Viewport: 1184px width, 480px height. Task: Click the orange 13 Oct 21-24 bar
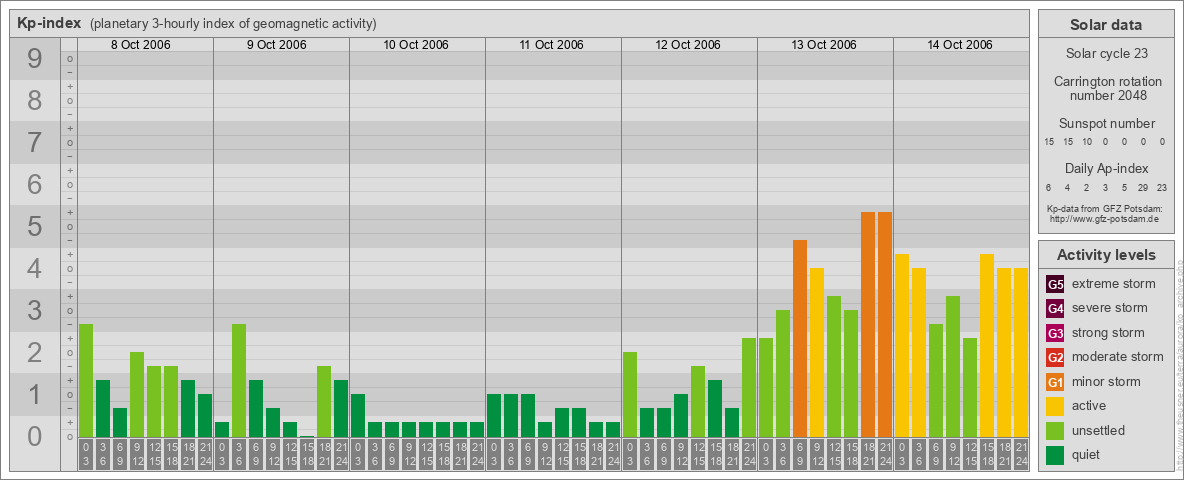pyautogui.click(x=885, y=325)
